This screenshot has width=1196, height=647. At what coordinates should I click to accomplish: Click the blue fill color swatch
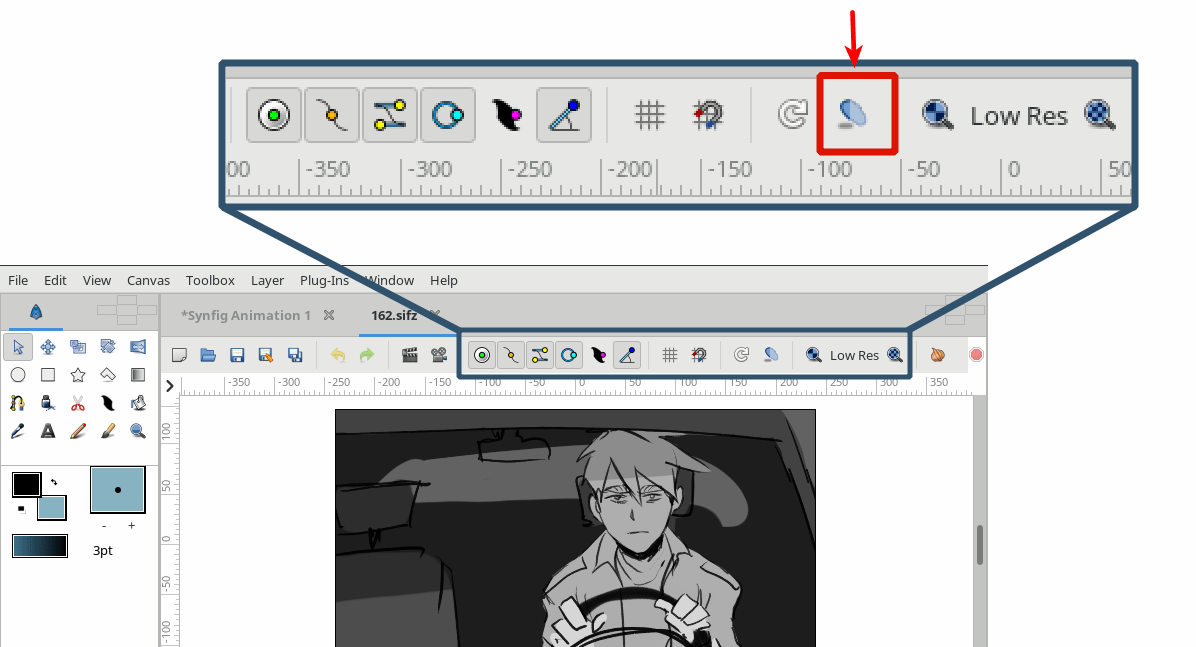(52, 507)
